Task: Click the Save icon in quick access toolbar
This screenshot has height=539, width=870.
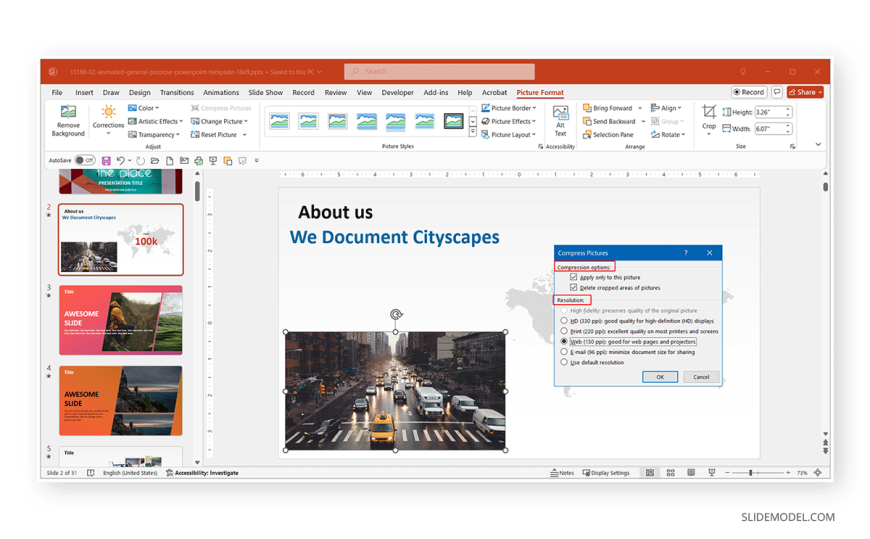Action: [106, 161]
